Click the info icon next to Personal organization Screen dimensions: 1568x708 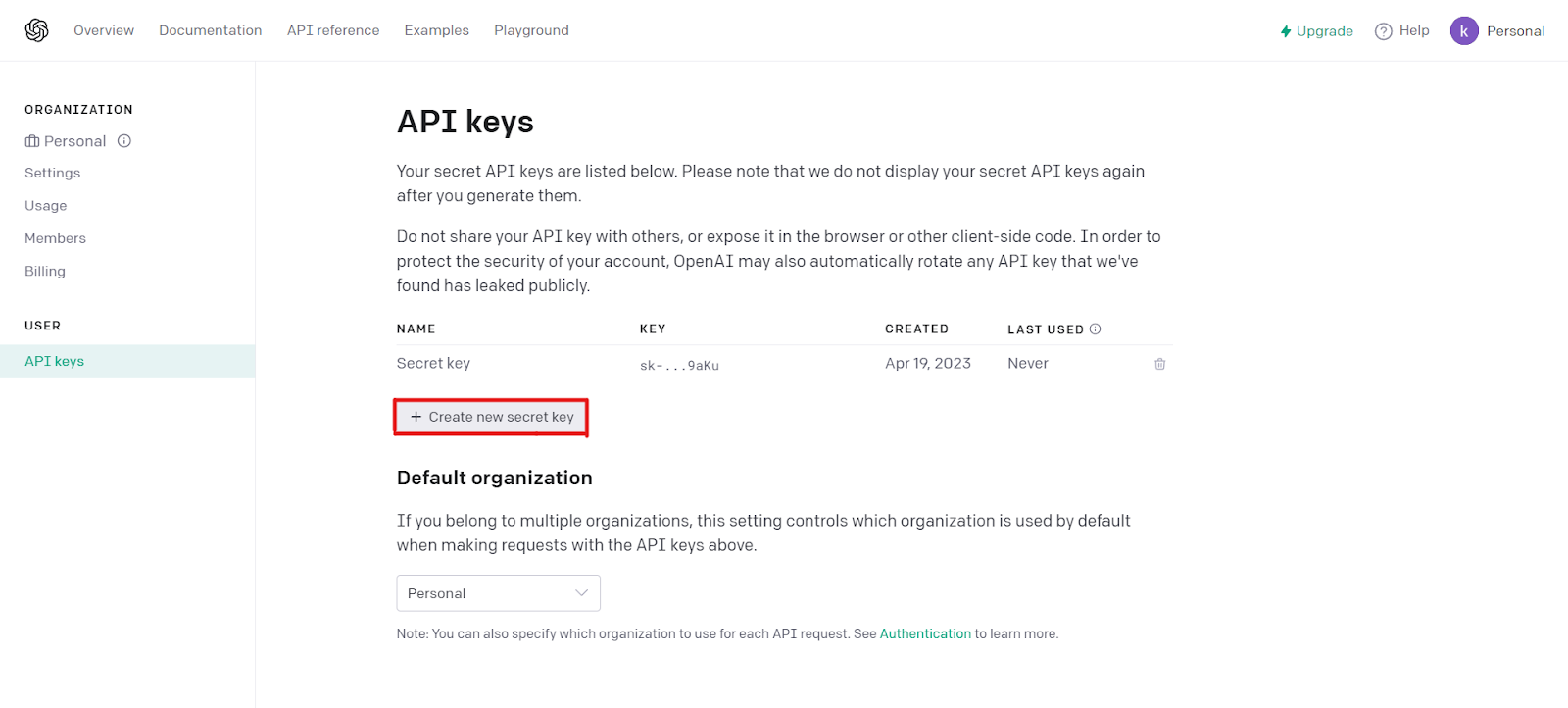(124, 141)
